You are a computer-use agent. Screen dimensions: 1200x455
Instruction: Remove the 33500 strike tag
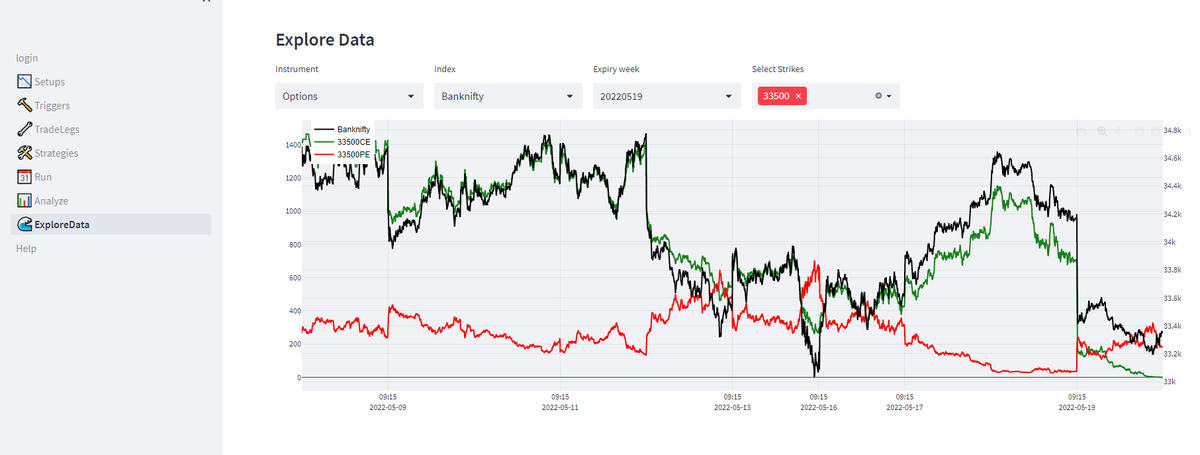tap(798, 96)
